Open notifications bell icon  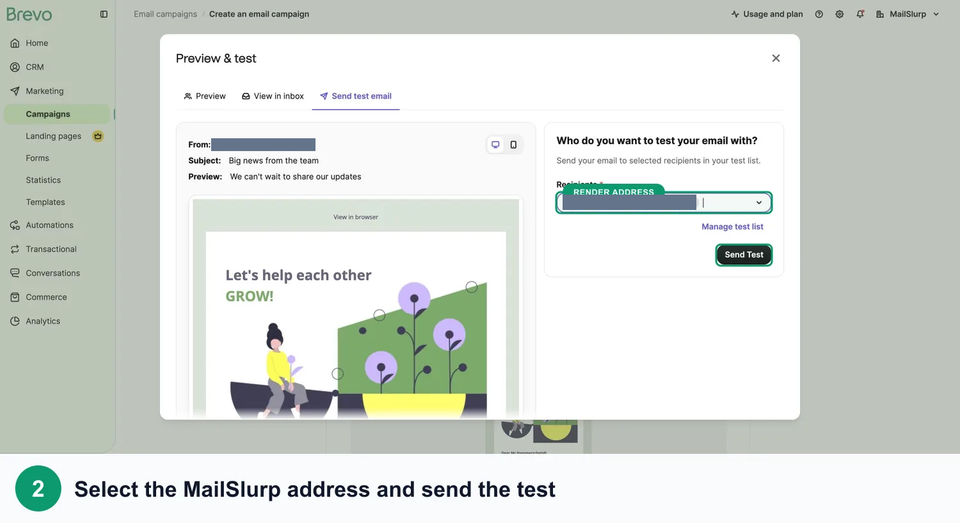[860, 14]
